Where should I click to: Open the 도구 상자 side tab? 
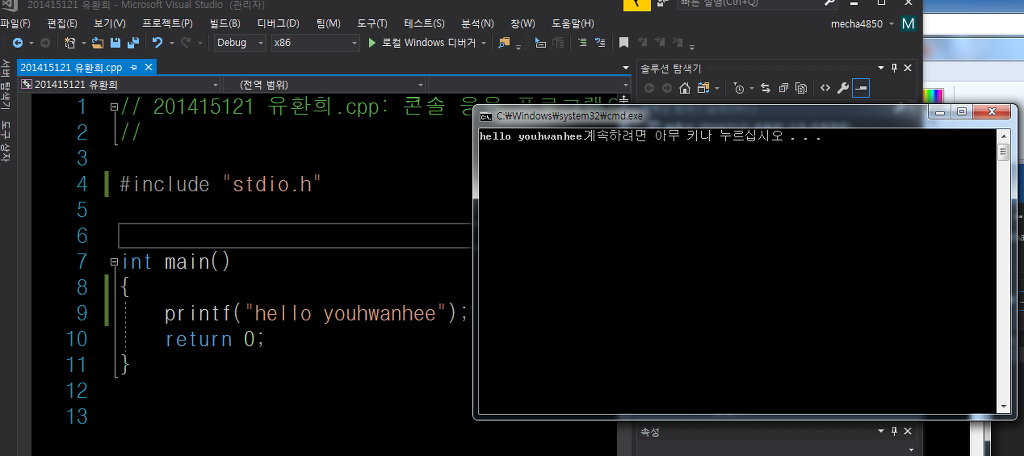[5, 140]
